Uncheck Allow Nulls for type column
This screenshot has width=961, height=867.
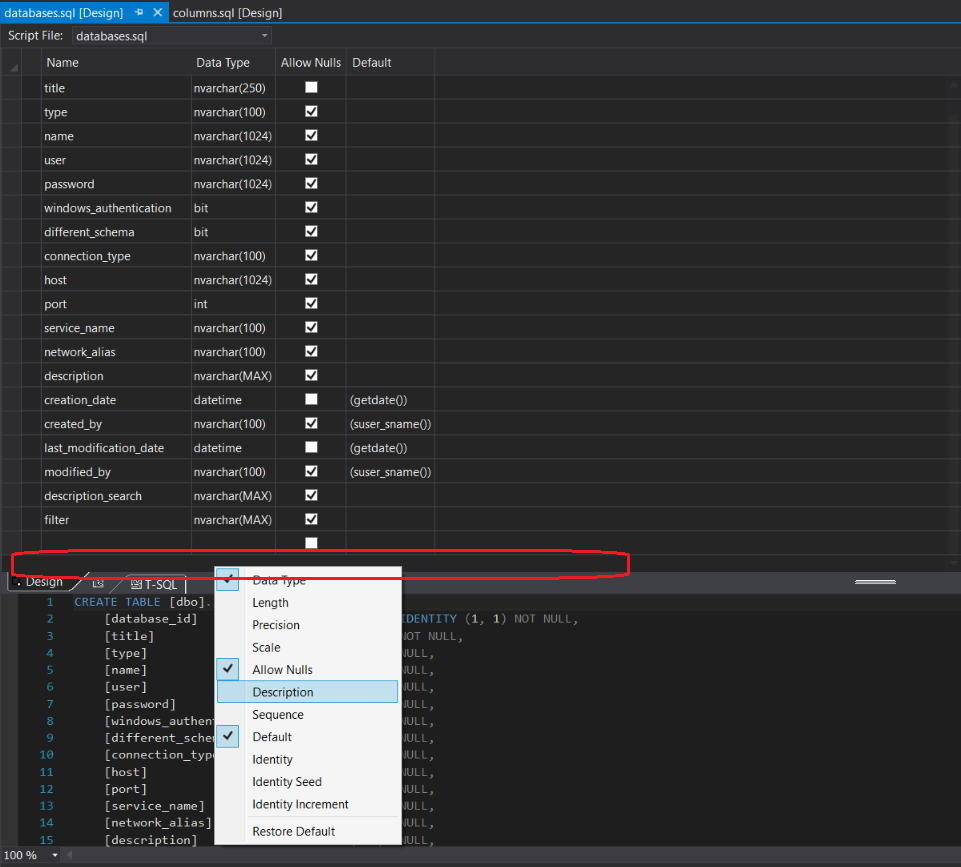click(311, 112)
